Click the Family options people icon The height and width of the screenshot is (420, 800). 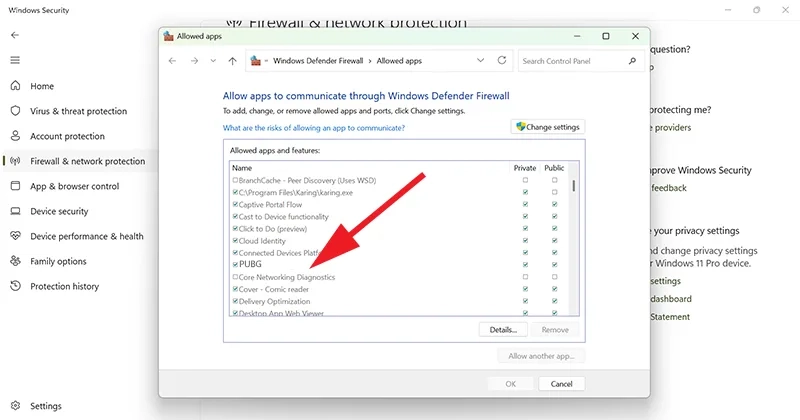pos(15,261)
